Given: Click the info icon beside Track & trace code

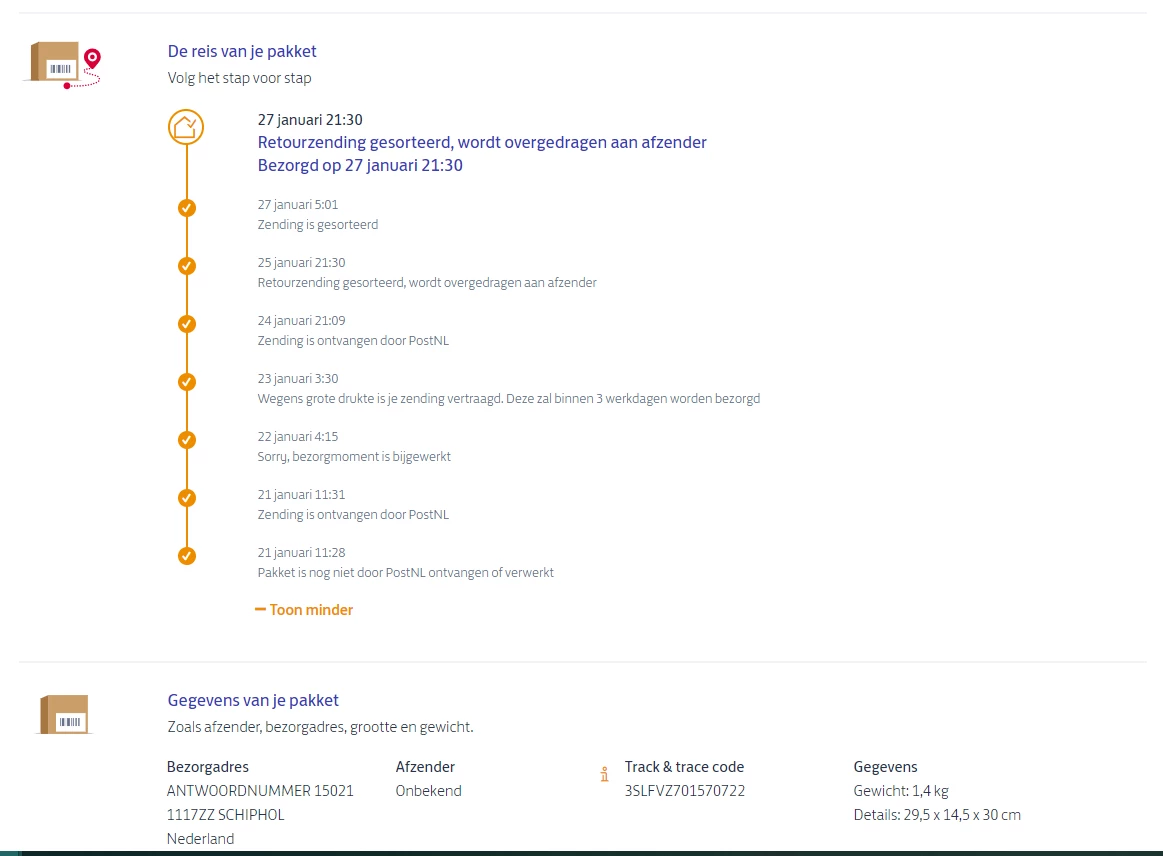Looking at the screenshot, I should (604, 774).
